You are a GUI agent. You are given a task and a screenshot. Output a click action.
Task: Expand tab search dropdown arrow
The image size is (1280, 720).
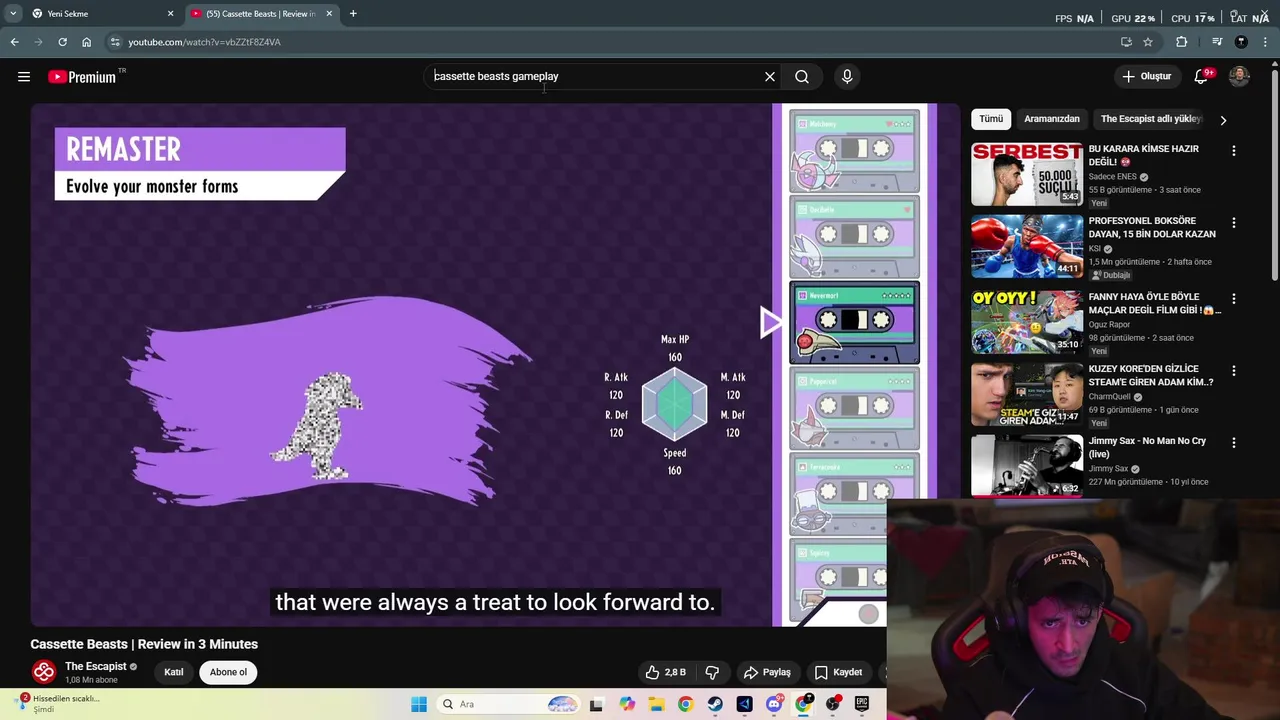13,13
